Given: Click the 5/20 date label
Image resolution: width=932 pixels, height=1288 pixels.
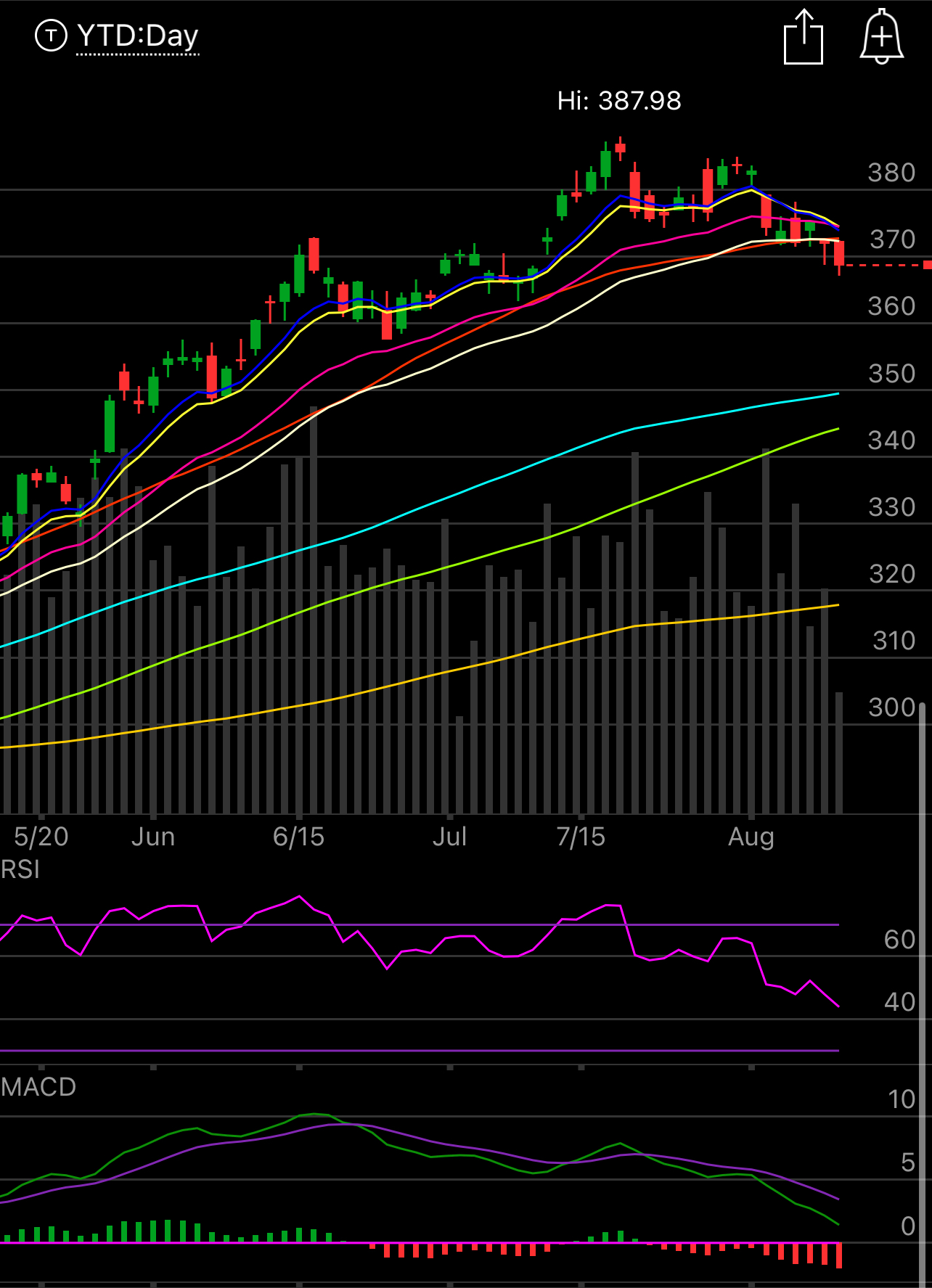Looking at the screenshot, I should point(41,837).
